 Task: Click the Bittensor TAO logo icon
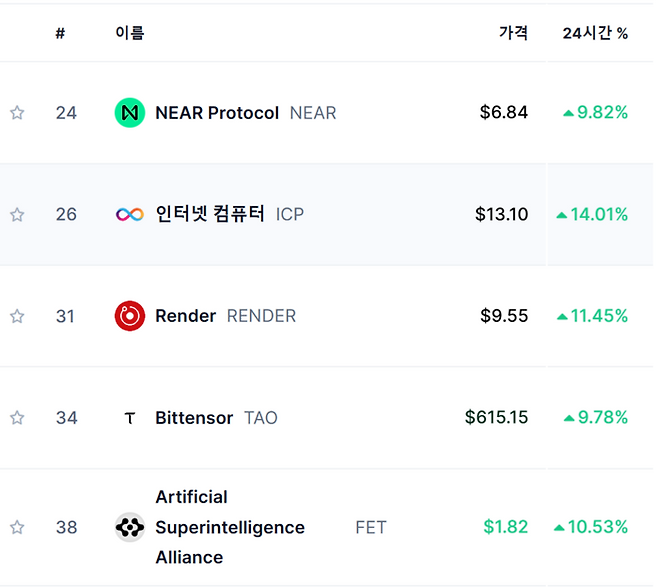(x=130, y=418)
